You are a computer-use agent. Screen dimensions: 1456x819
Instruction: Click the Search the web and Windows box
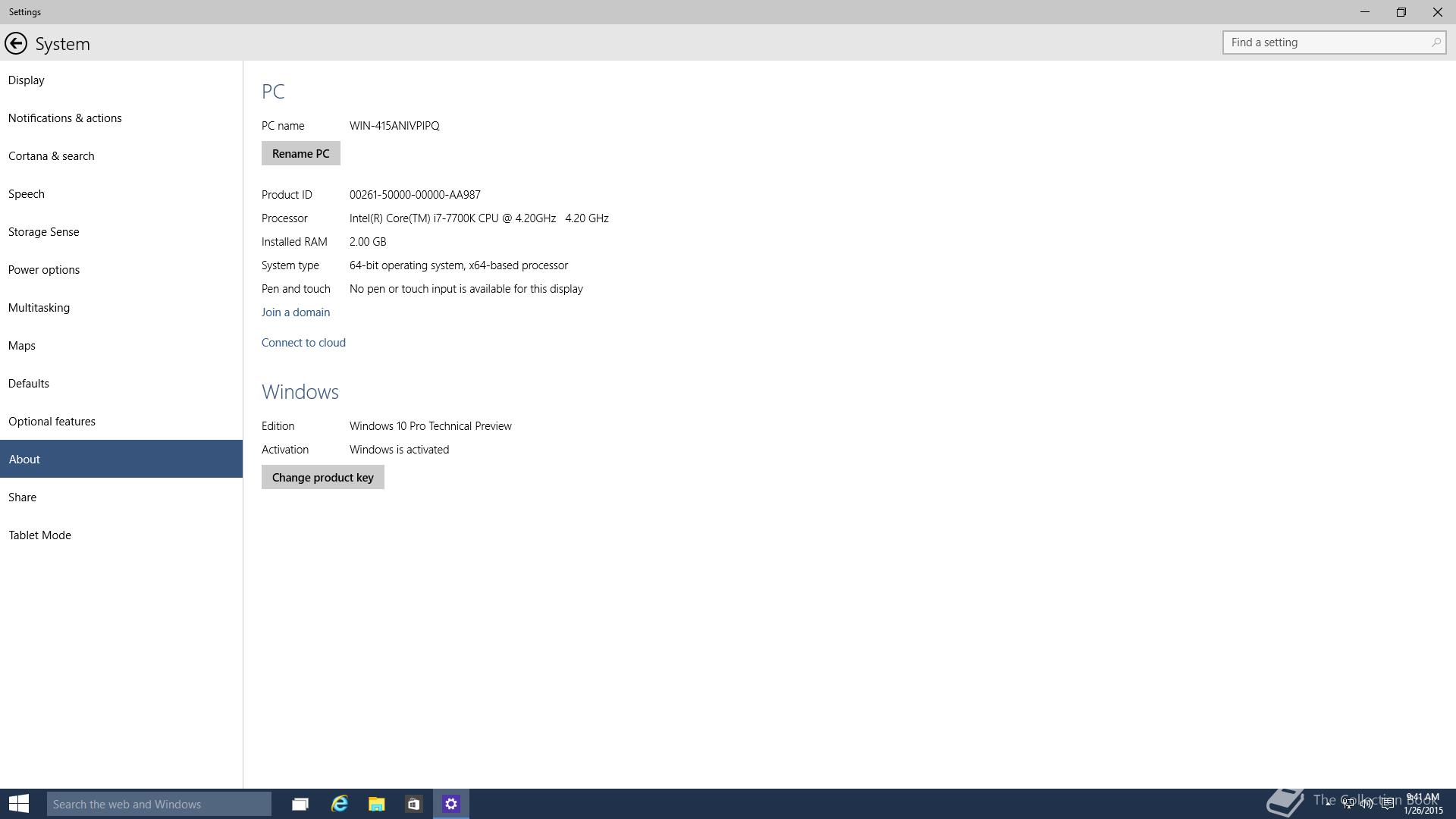click(159, 804)
